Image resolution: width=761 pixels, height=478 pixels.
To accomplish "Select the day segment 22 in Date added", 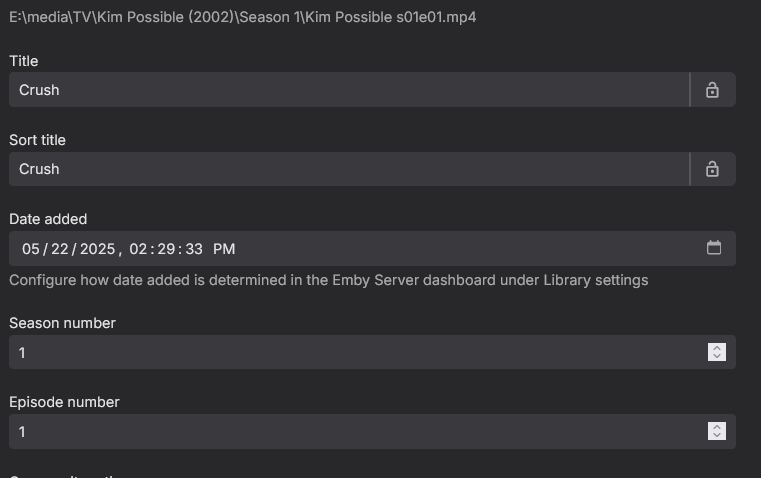I will pyautogui.click(x=60, y=249).
